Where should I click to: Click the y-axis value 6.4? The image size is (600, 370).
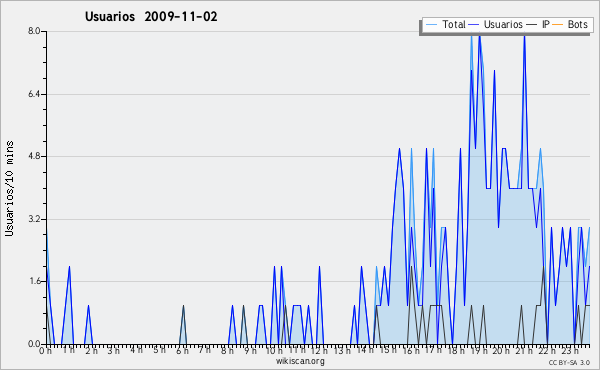coord(34,94)
